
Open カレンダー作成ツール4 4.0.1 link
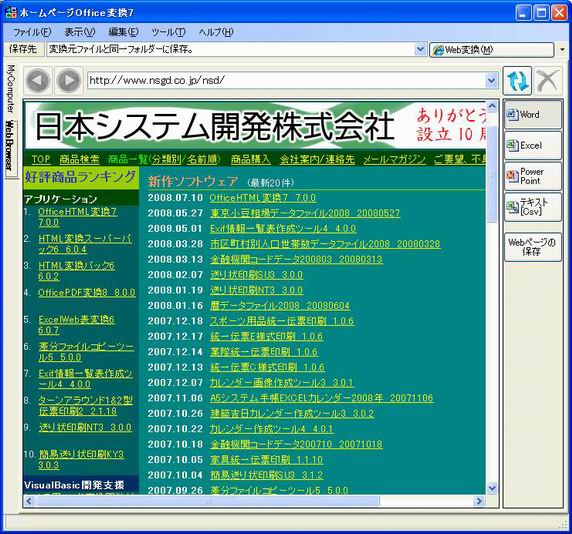[271, 429]
